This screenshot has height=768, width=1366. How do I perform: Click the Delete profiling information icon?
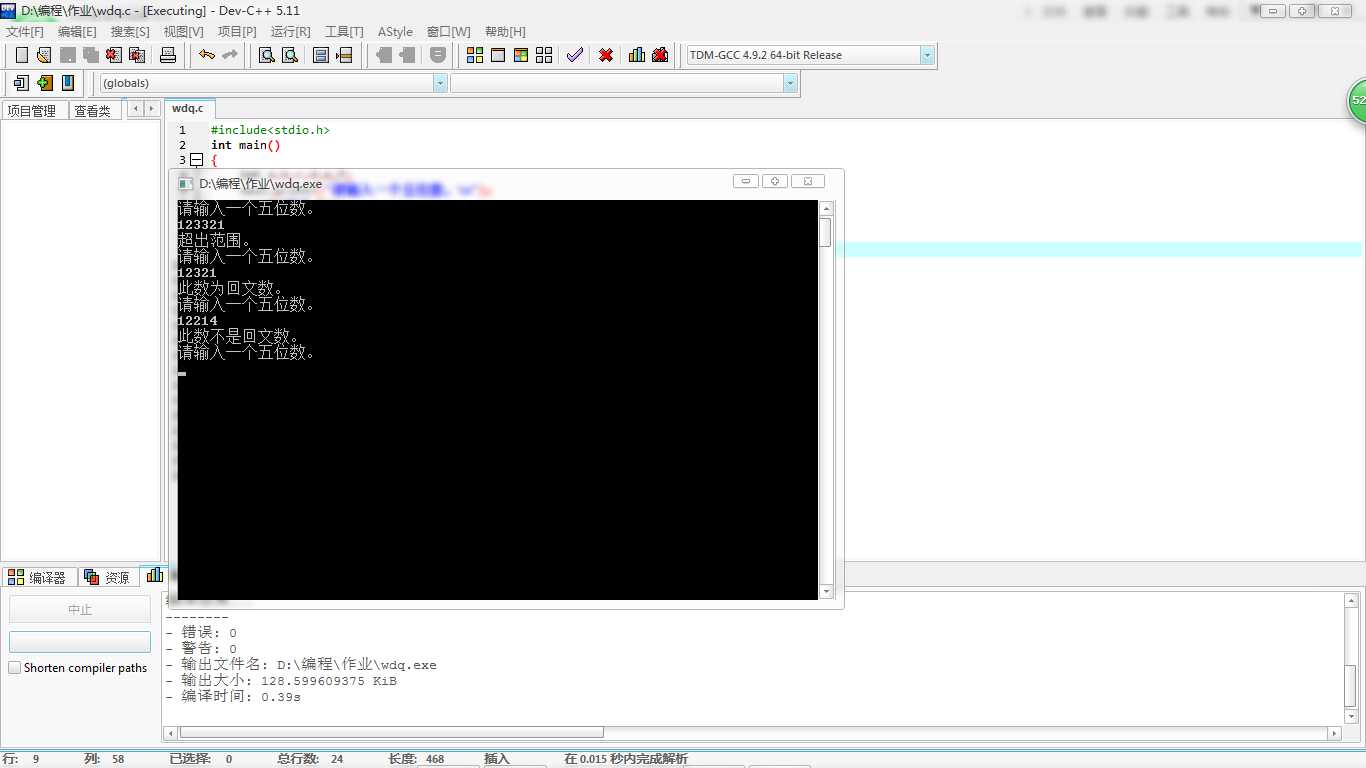(660, 55)
